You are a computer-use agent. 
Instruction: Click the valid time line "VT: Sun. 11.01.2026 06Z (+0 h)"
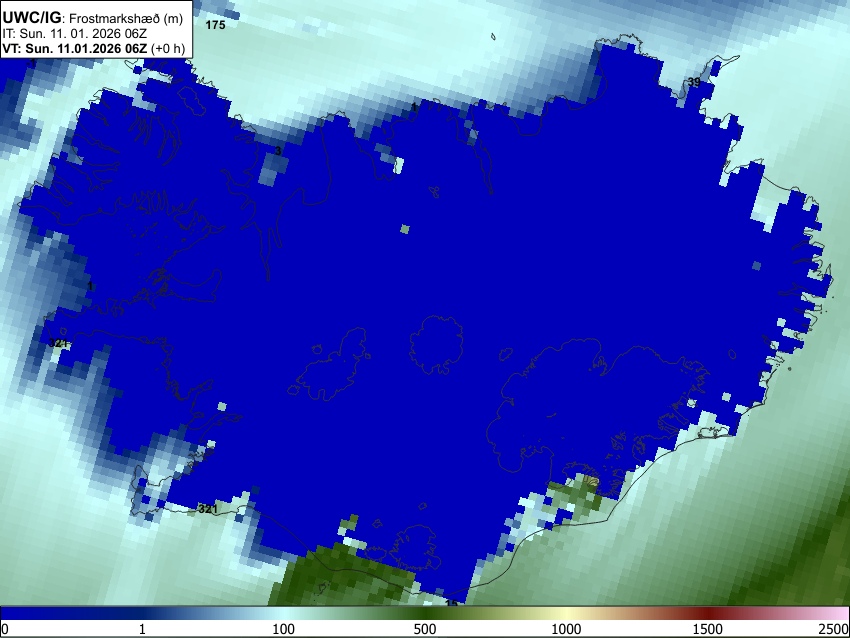tap(94, 48)
